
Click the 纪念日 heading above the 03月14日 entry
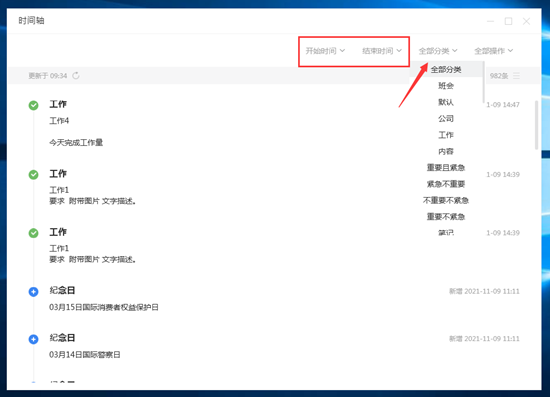pos(62,338)
